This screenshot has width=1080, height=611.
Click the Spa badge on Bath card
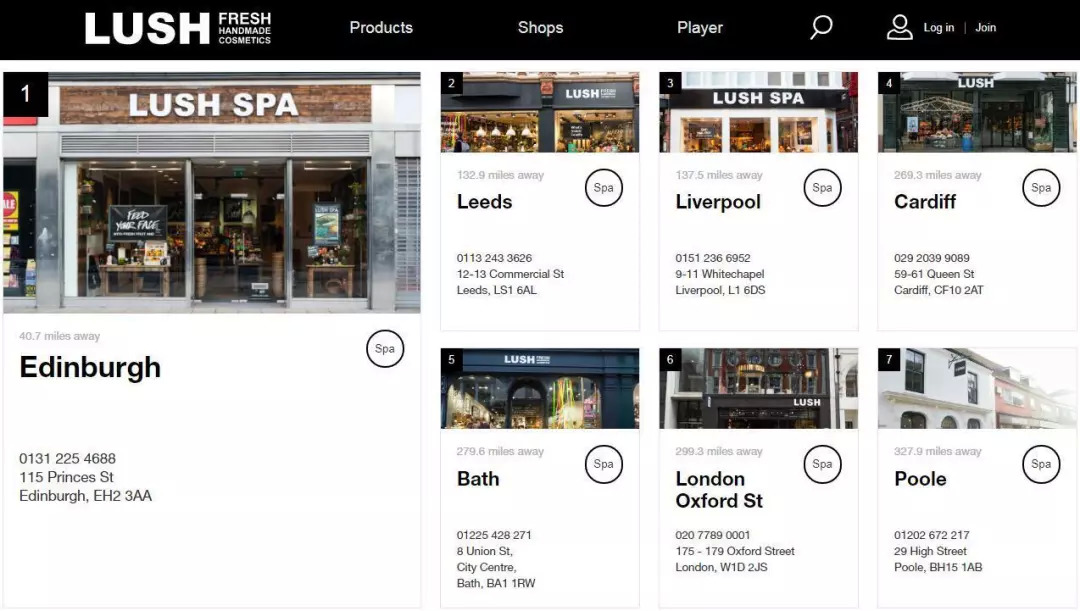pos(603,464)
